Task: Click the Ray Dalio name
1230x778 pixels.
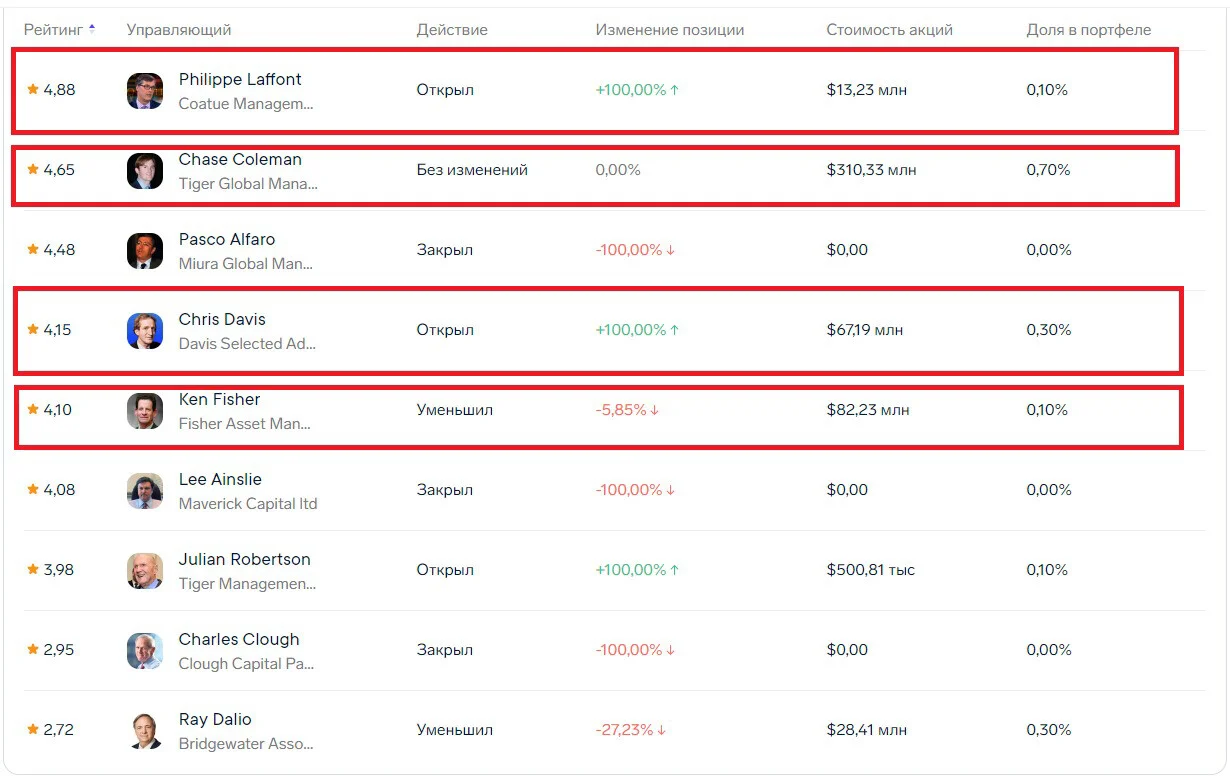Action: 215,719
